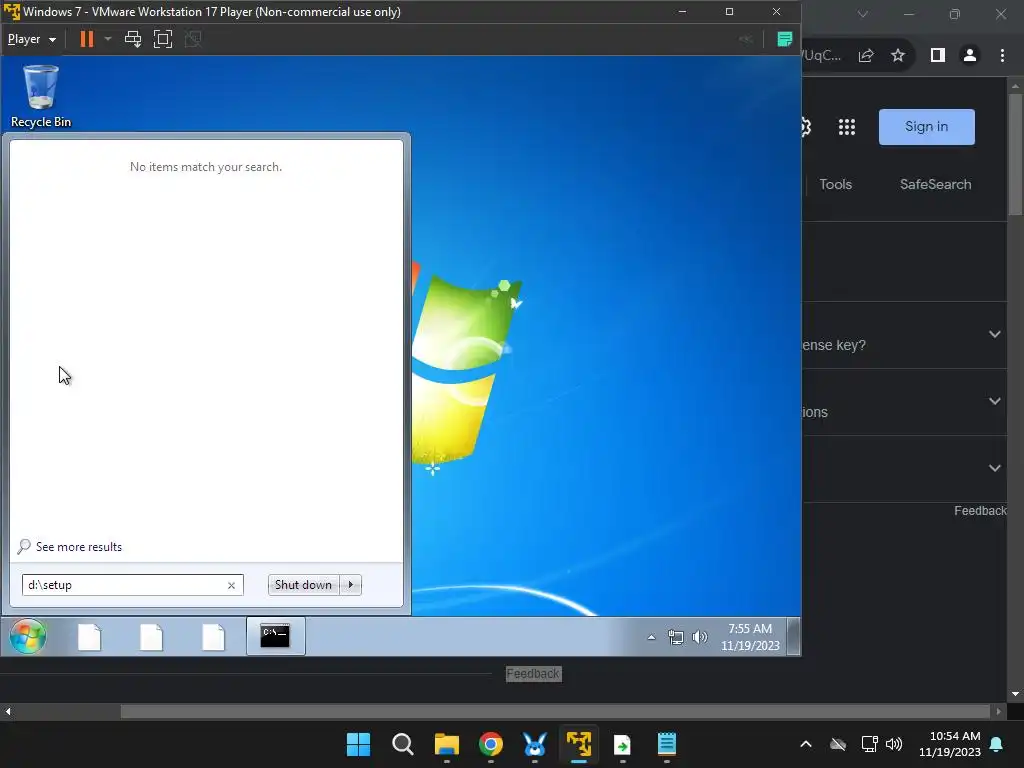Viewport: 1024px width, 768px height.
Task: Open Chrome tab search chevron
Action: coord(863,14)
